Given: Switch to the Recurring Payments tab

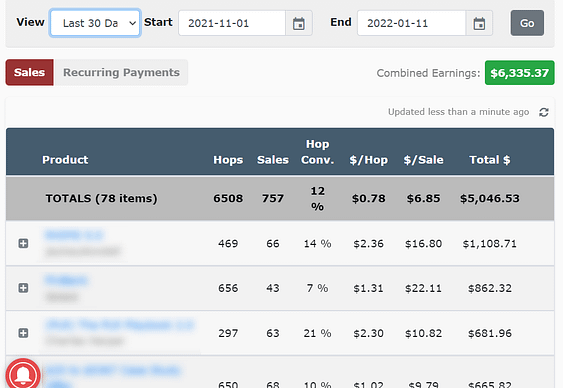Looking at the screenshot, I should [x=121, y=73].
